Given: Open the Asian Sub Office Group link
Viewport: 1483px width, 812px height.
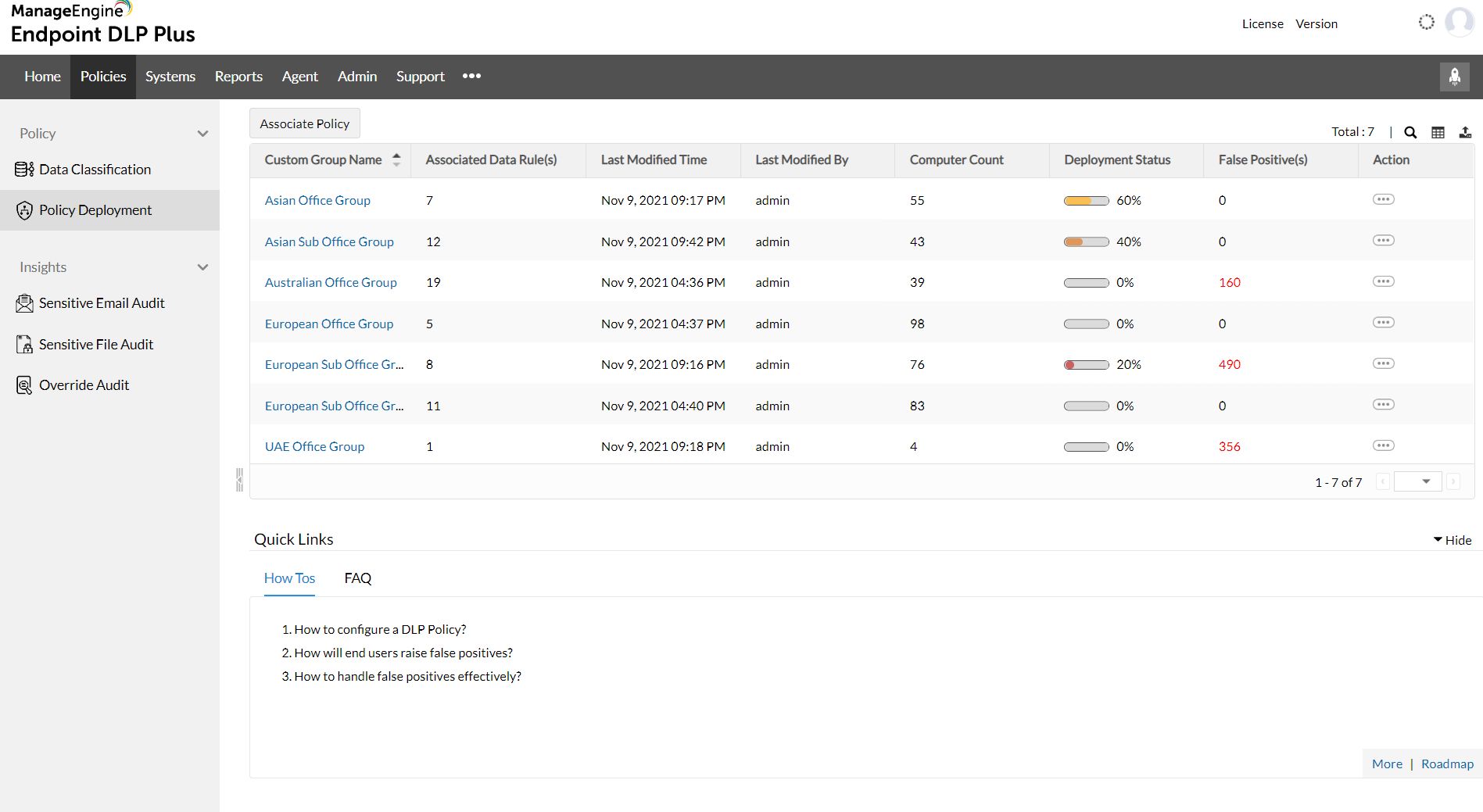Looking at the screenshot, I should tap(329, 241).
